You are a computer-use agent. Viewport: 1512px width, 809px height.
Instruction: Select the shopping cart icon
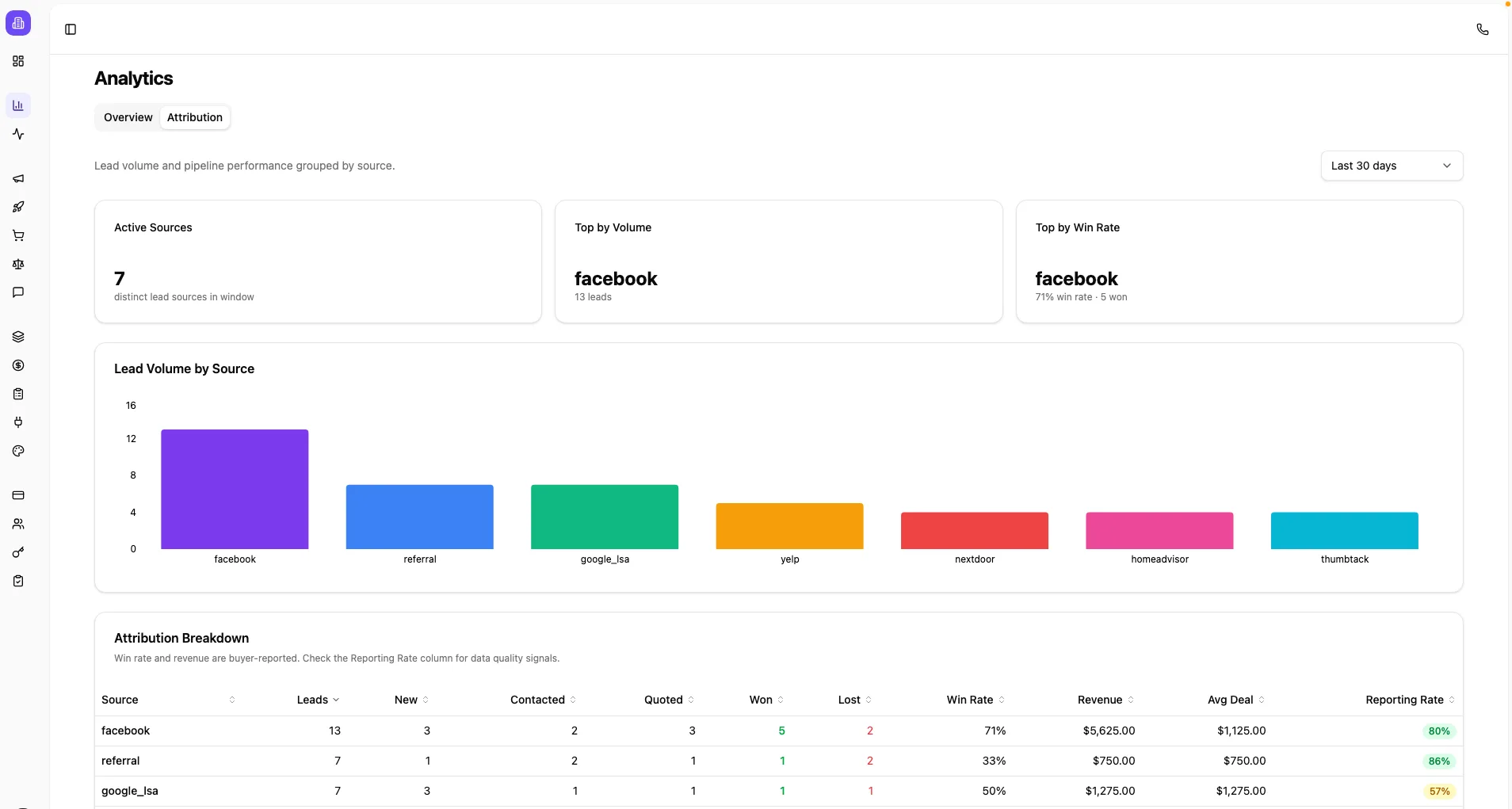click(17, 235)
